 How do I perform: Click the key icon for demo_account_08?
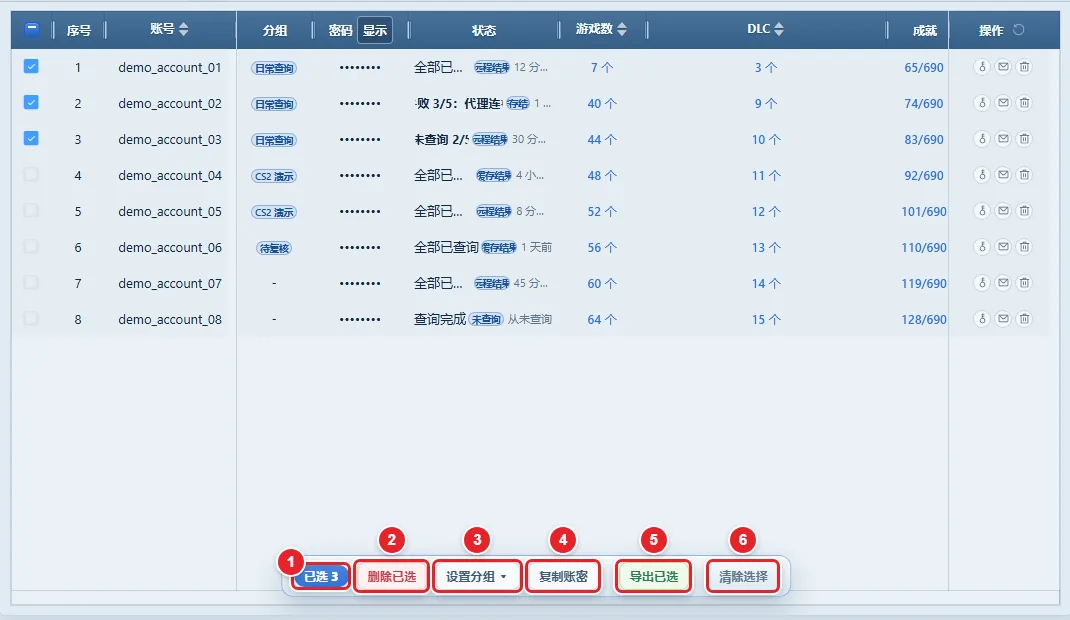(982, 319)
